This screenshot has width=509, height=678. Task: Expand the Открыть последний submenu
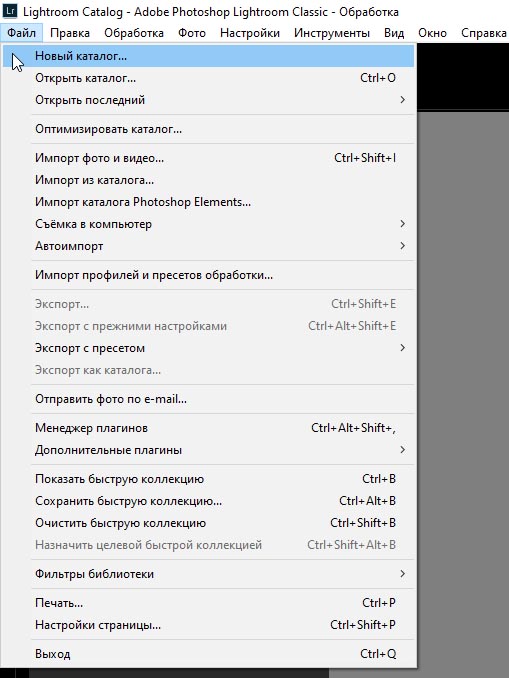point(208,100)
